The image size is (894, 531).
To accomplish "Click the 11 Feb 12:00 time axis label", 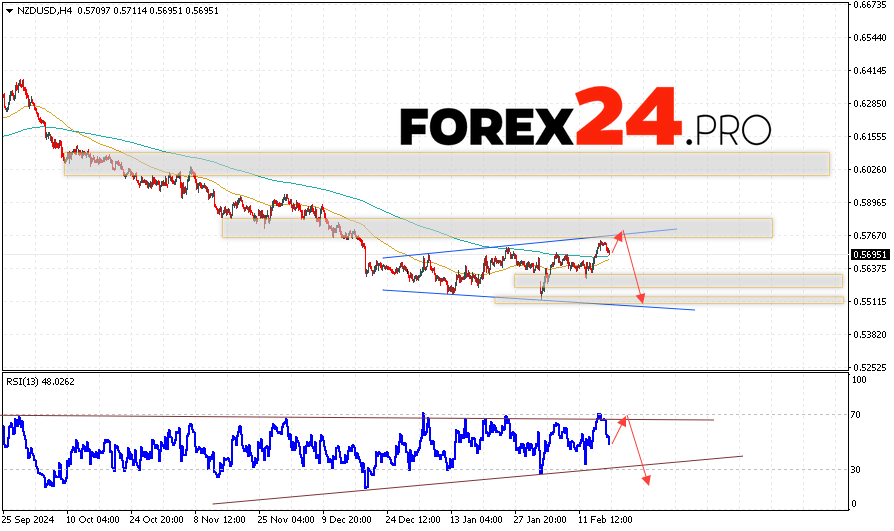I will coord(607,520).
